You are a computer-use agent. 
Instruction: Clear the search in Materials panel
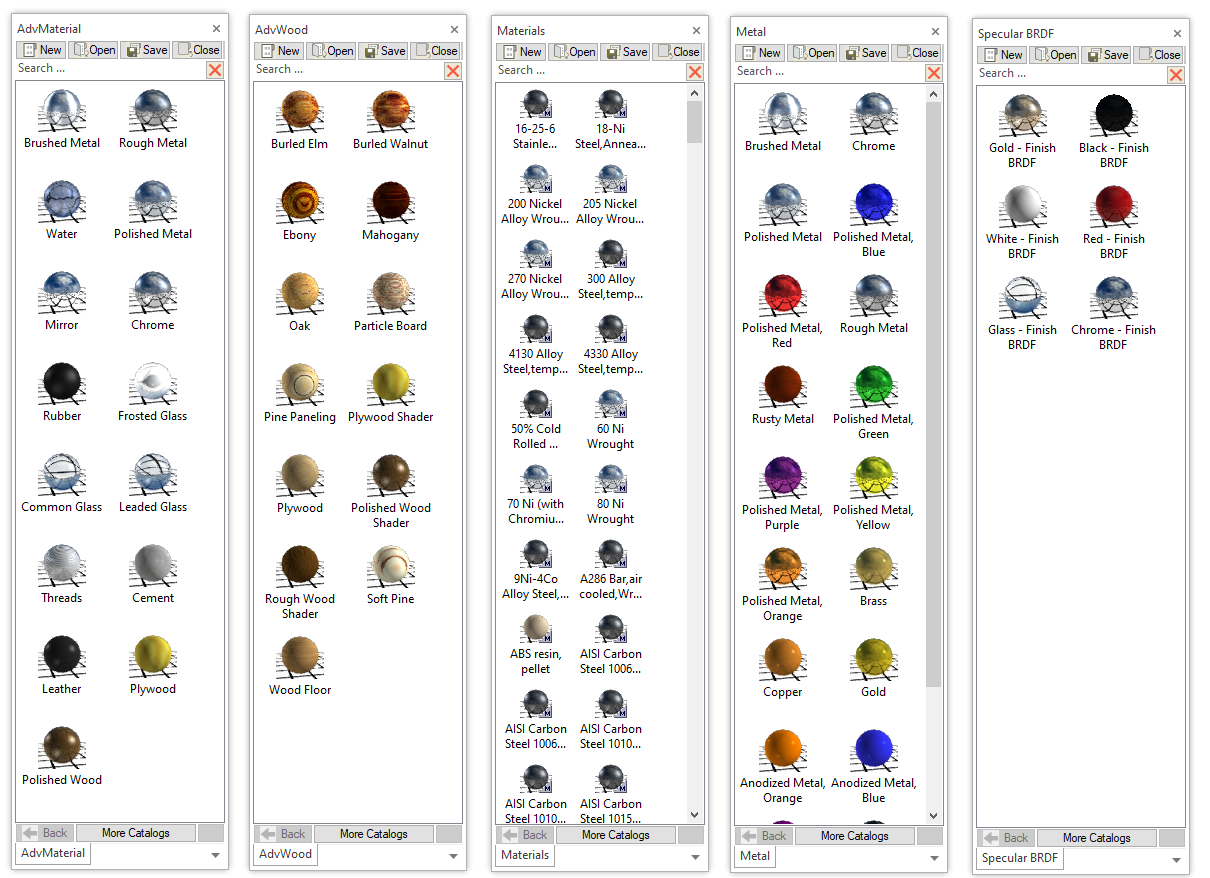pos(695,71)
